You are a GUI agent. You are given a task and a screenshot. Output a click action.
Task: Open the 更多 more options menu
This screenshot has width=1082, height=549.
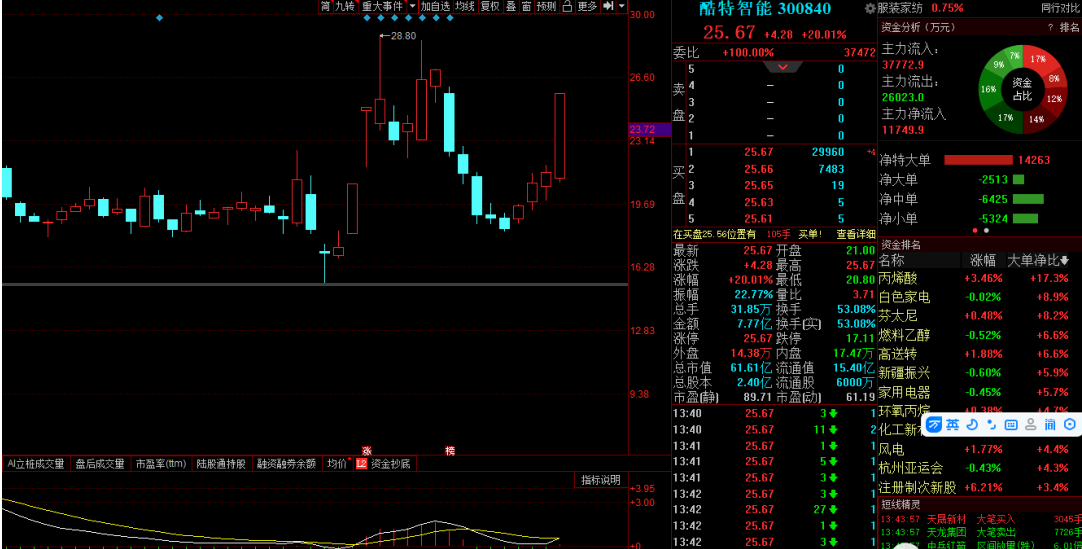(x=587, y=6)
